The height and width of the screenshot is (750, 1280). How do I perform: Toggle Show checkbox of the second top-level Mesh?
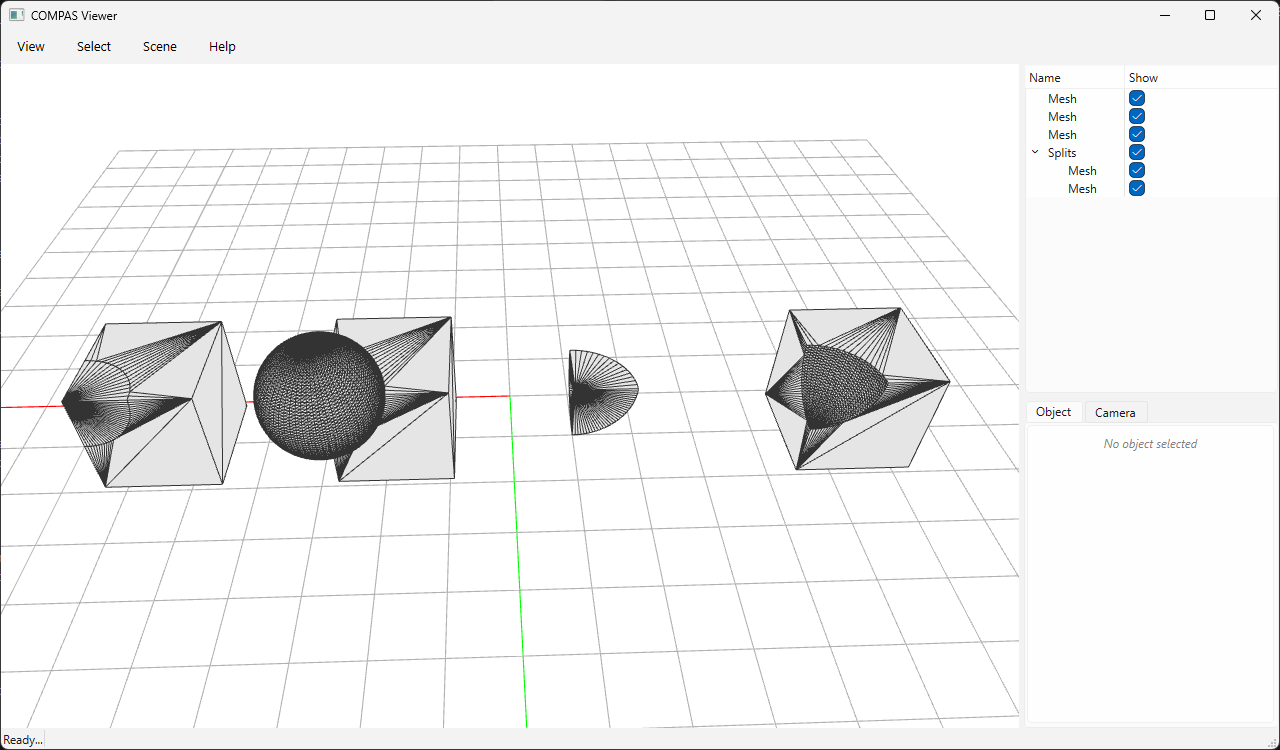[1137, 116]
